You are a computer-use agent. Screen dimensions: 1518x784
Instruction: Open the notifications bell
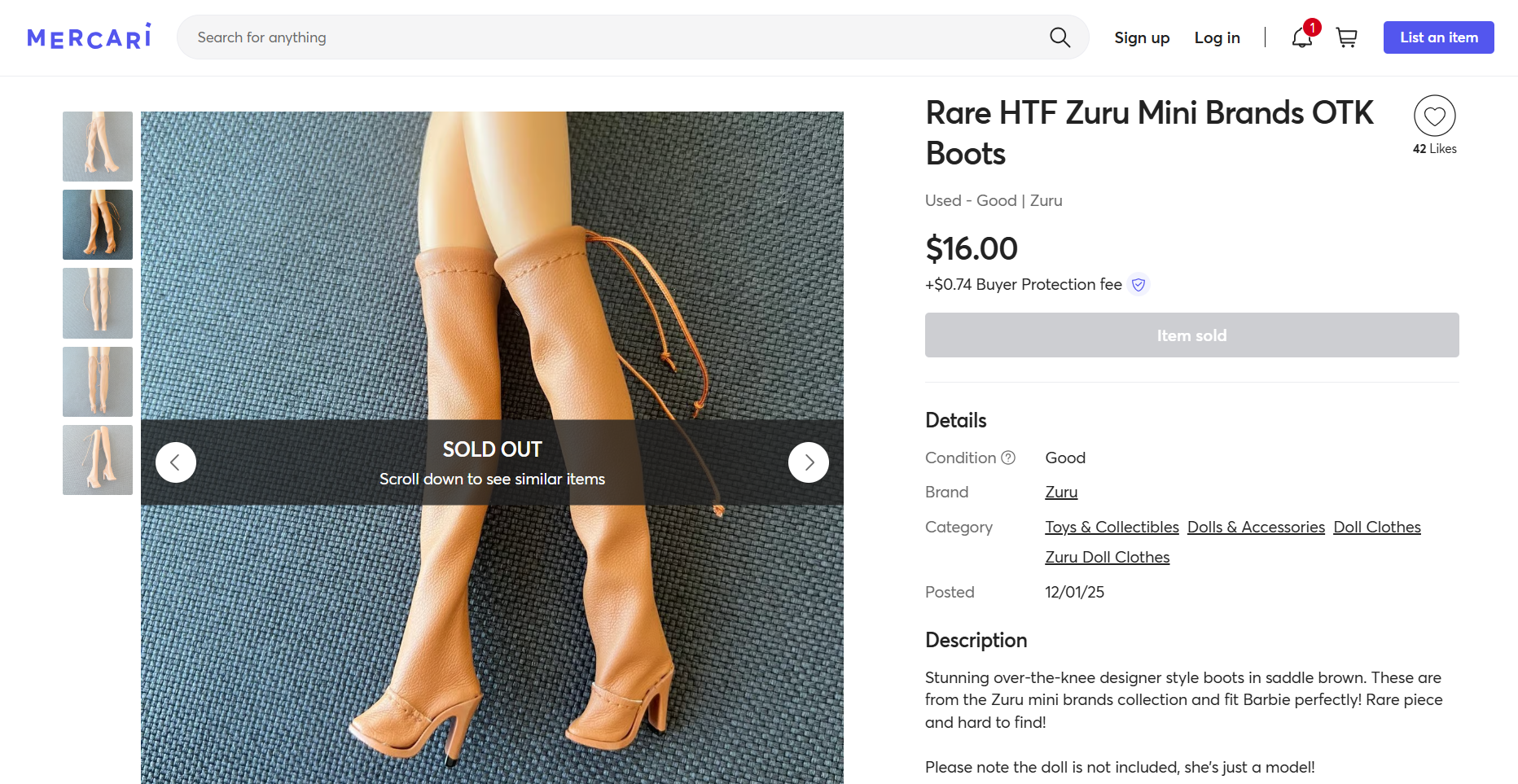[1301, 37]
